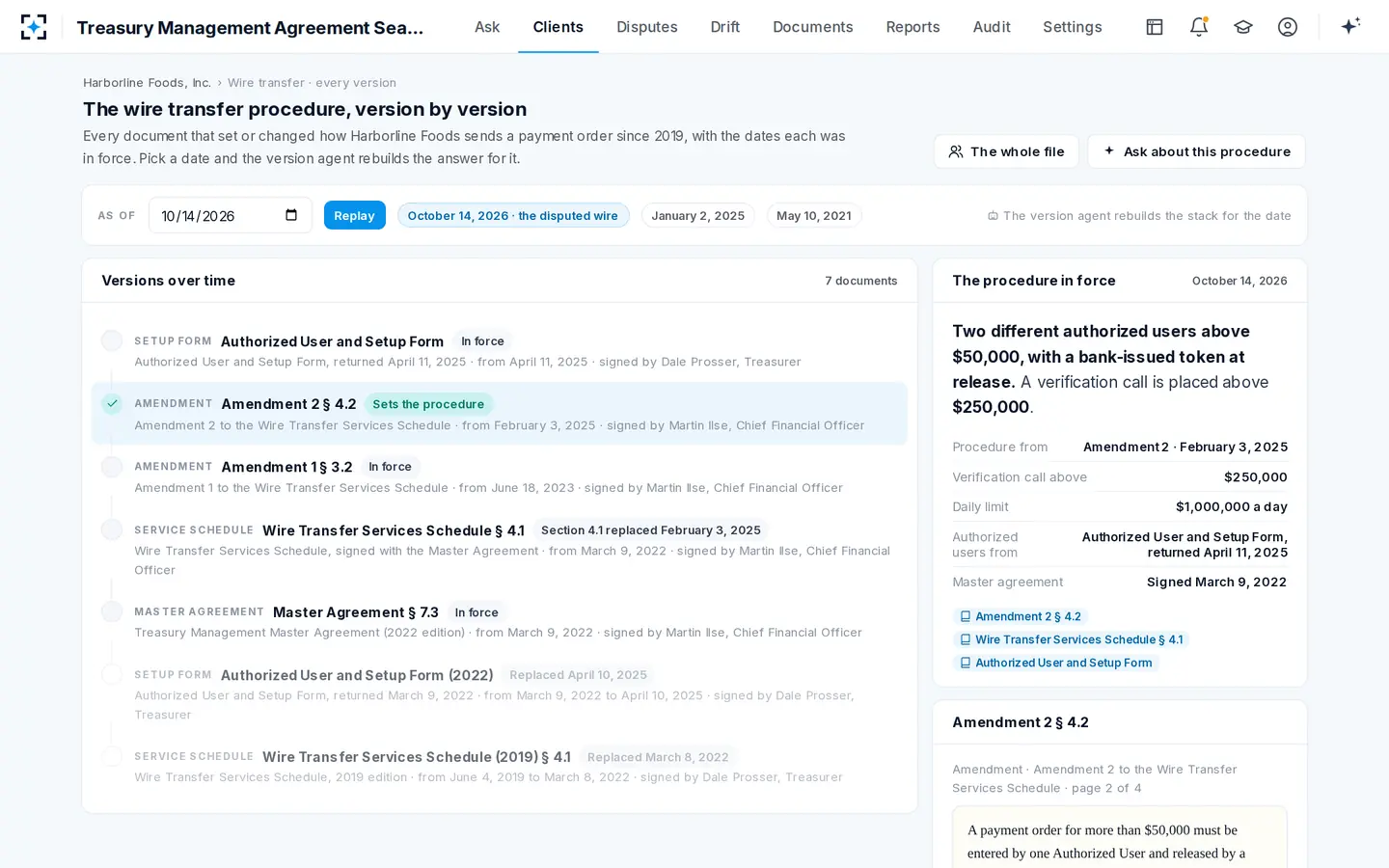Click the "Section 4.1 replaced February 3, 2025" badge

pyautogui.click(x=651, y=529)
